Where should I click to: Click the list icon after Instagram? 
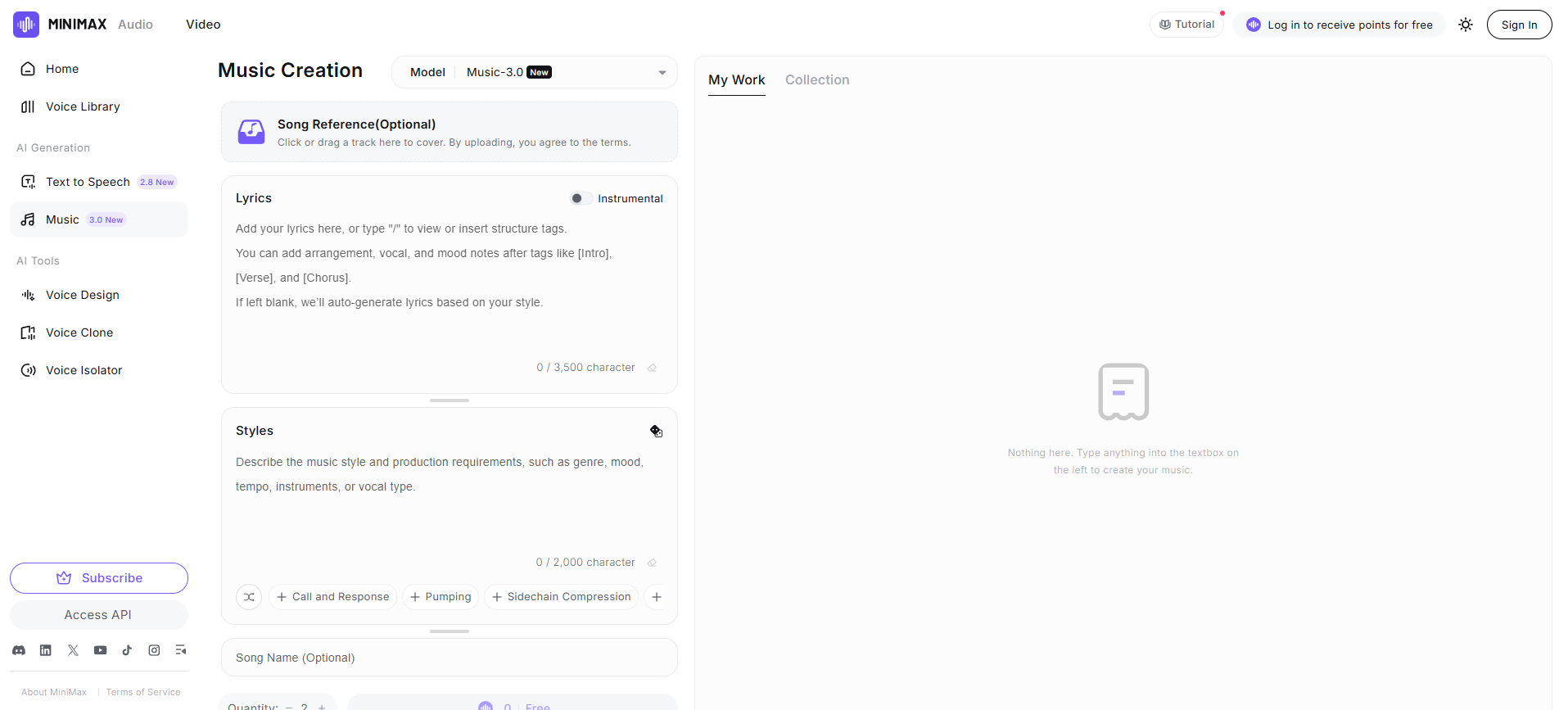coord(181,650)
